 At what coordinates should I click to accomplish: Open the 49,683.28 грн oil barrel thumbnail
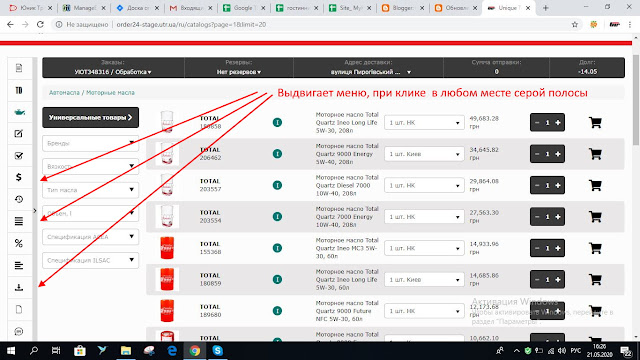(167, 122)
